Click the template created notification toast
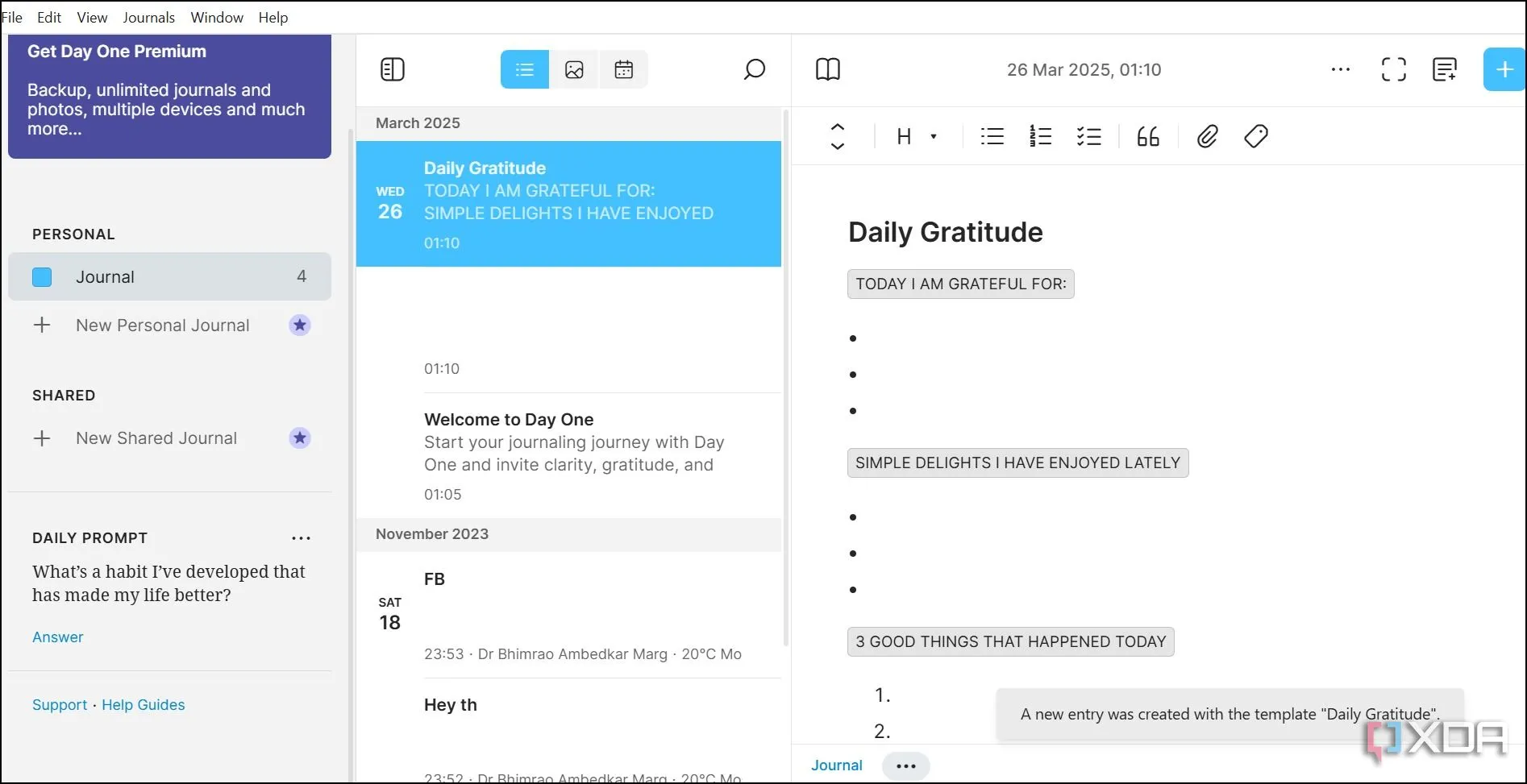 (x=1230, y=714)
